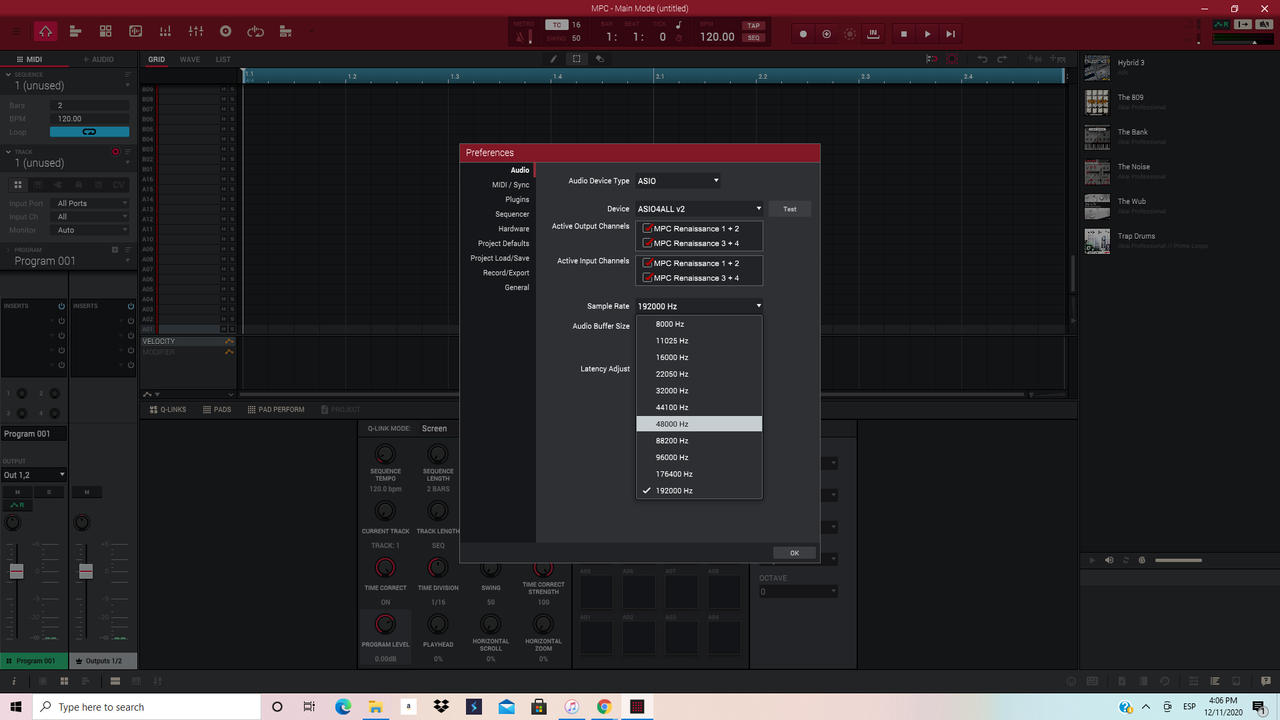Open the looper icon in top toolbar
Screen dimensions: 1280x720
pos(255,32)
